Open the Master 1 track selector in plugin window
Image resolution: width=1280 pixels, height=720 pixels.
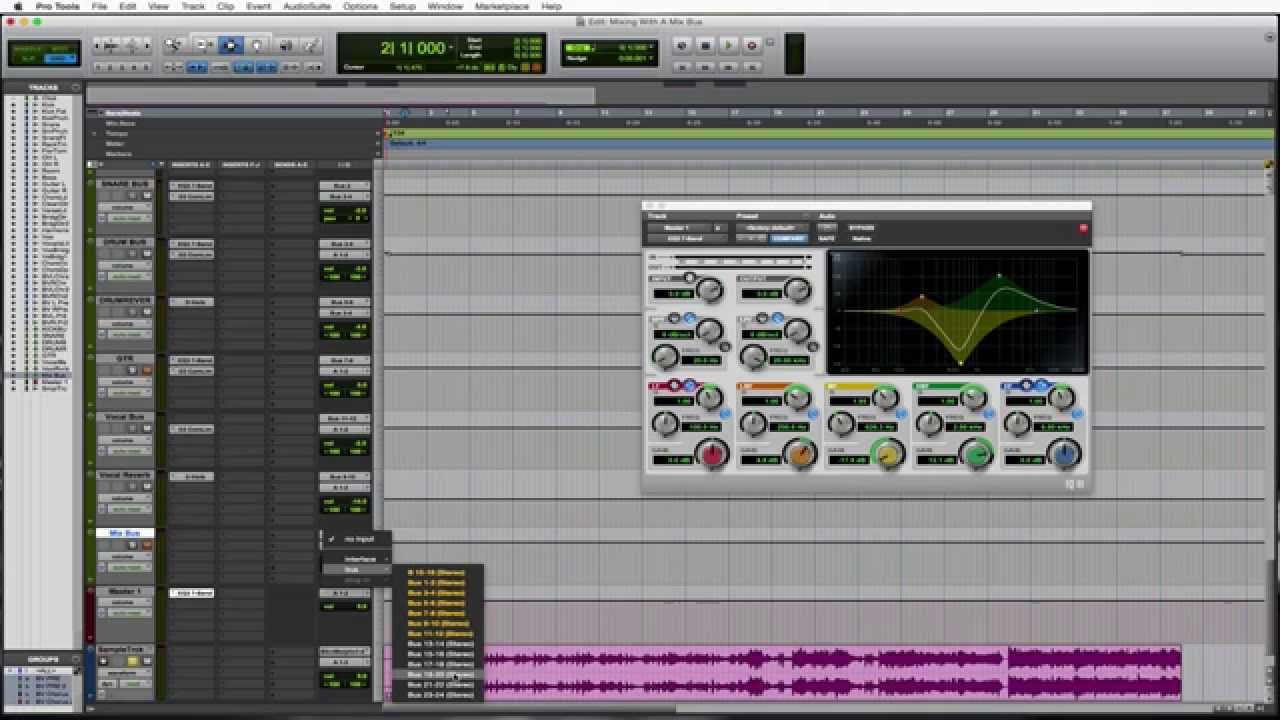tap(678, 227)
